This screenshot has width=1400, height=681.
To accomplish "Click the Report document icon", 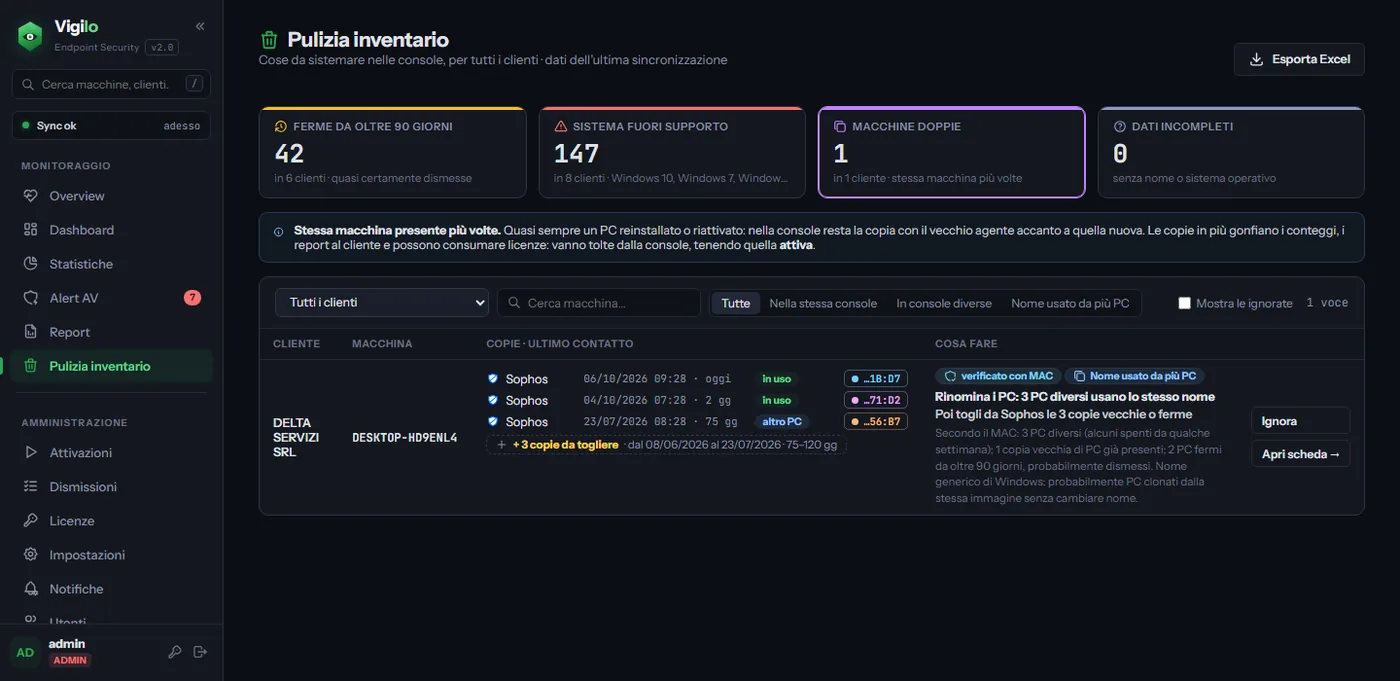I will 30,332.
